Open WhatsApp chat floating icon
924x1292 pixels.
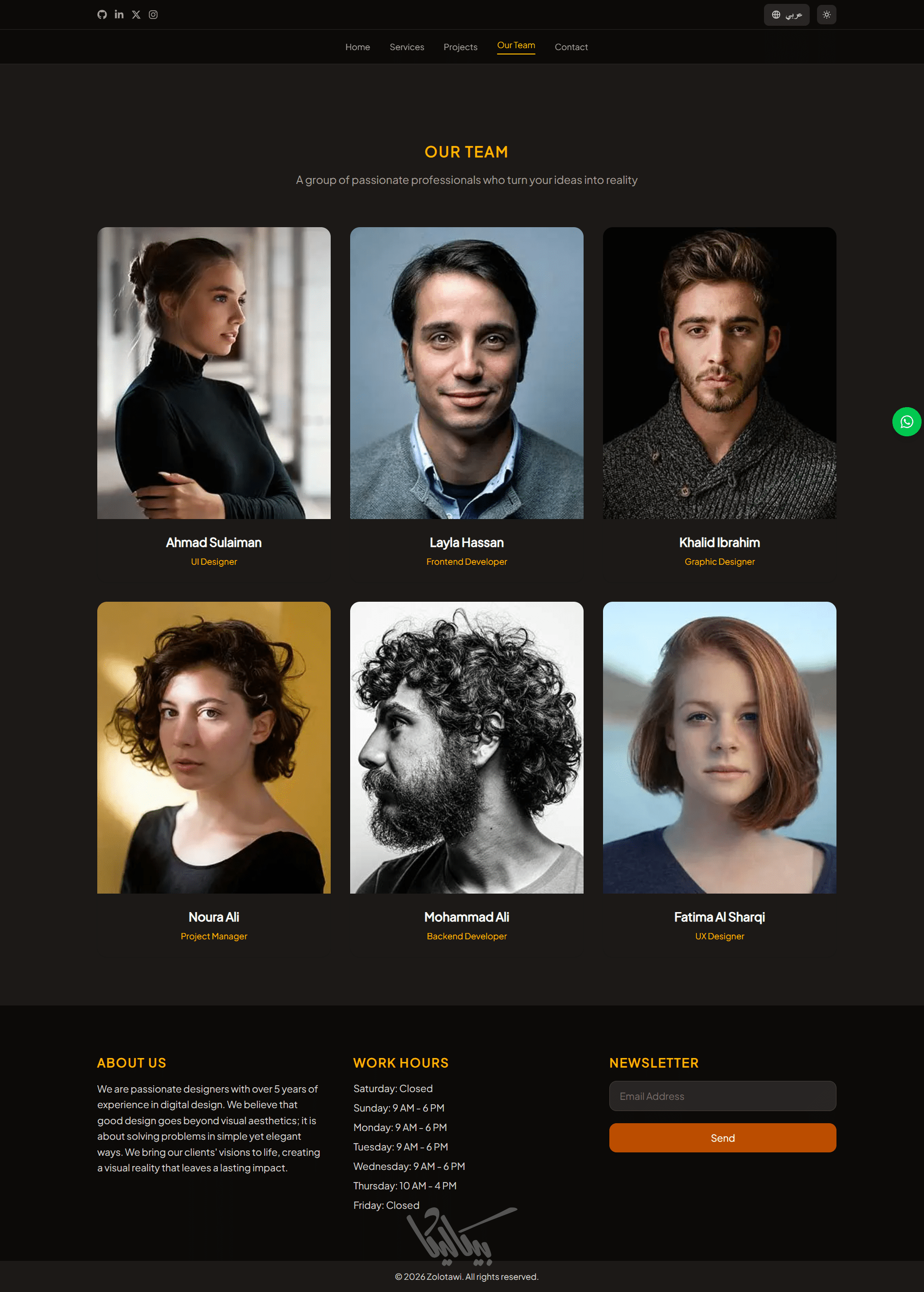906,422
